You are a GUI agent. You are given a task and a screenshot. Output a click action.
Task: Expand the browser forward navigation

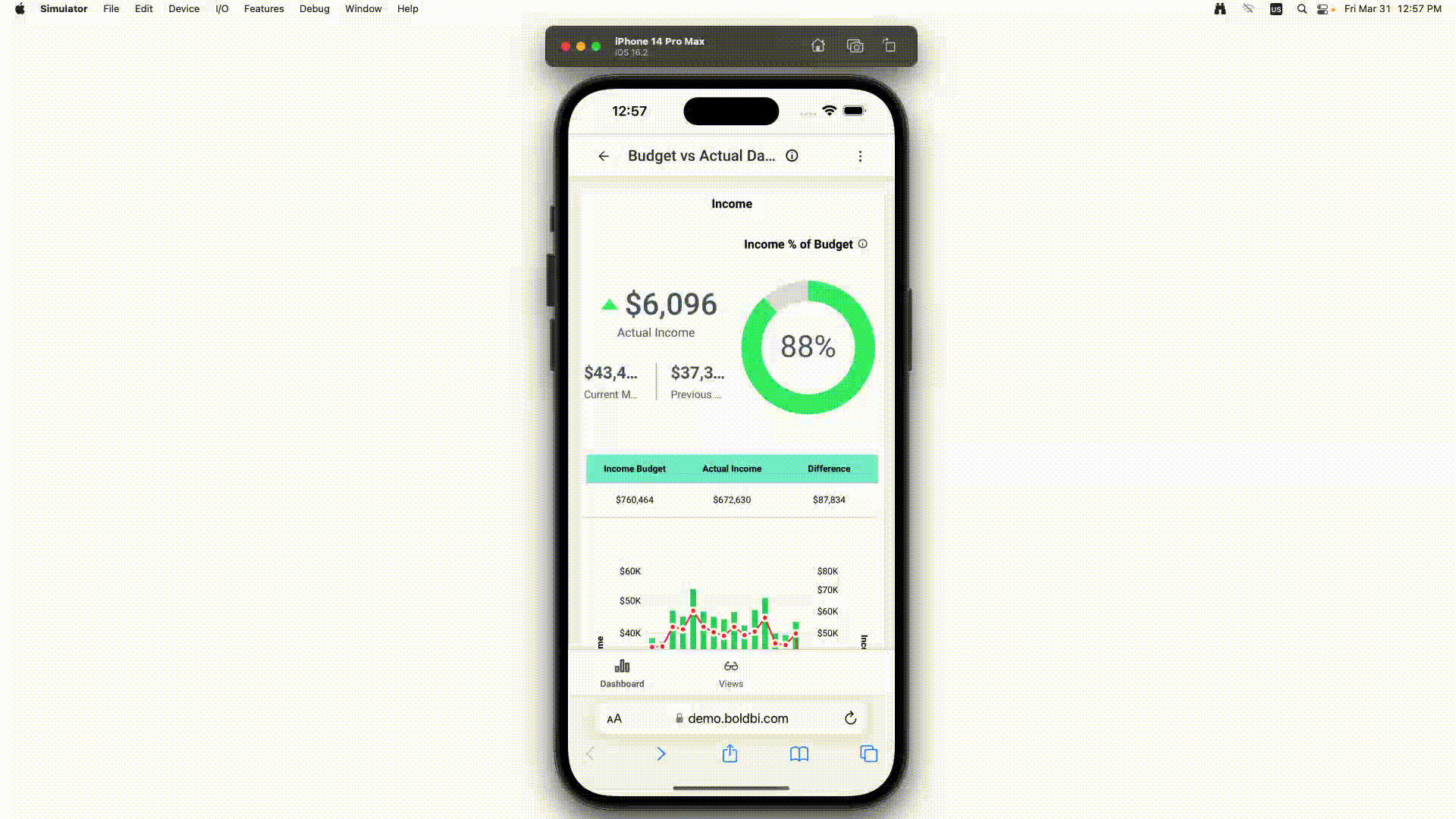660,753
